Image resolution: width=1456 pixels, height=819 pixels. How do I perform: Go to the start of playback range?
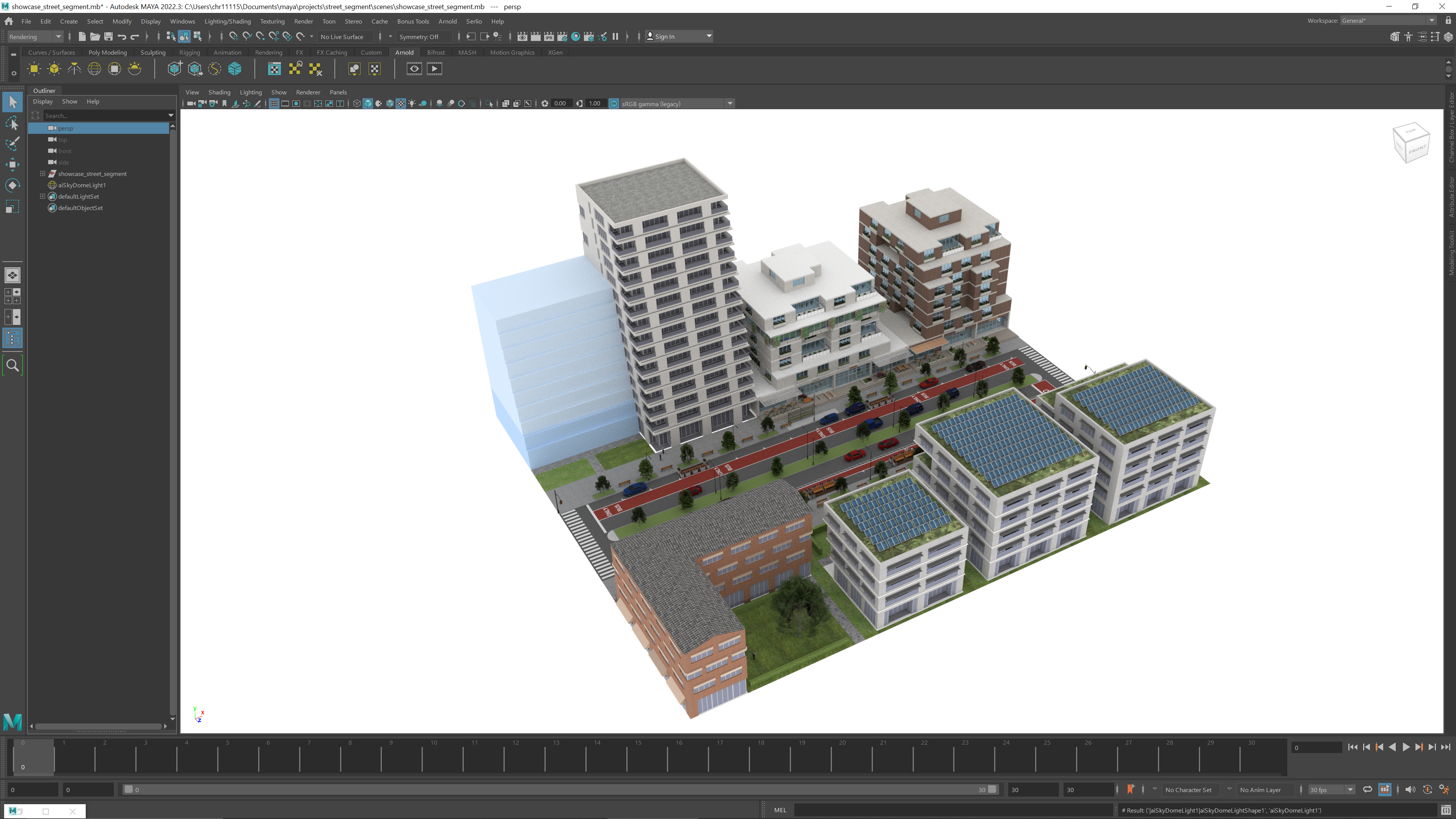point(1352,747)
